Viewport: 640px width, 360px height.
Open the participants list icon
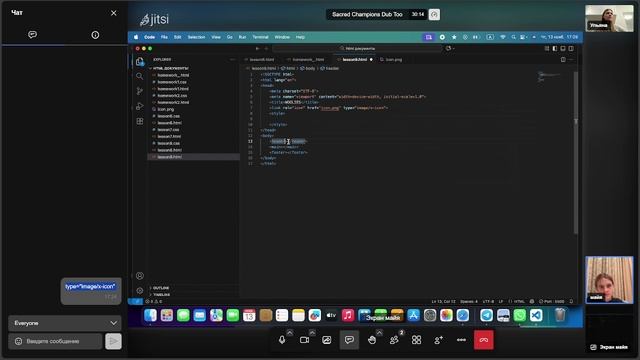394,340
